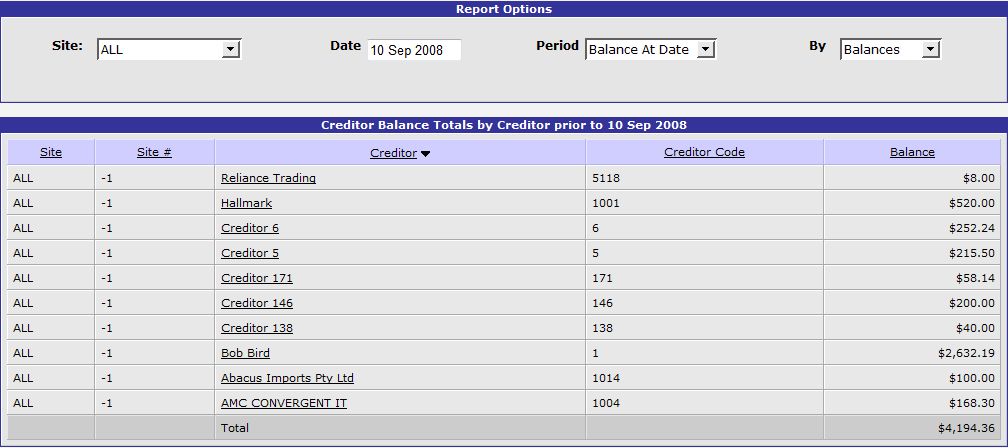Open the Hallmark creditor details

(x=246, y=203)
